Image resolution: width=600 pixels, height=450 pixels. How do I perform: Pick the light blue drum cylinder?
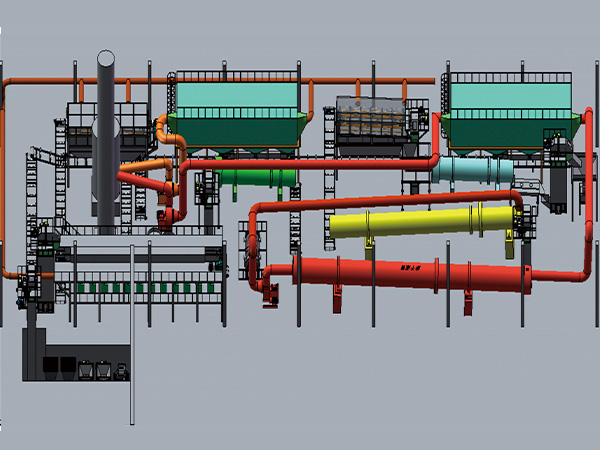(472, 170)
